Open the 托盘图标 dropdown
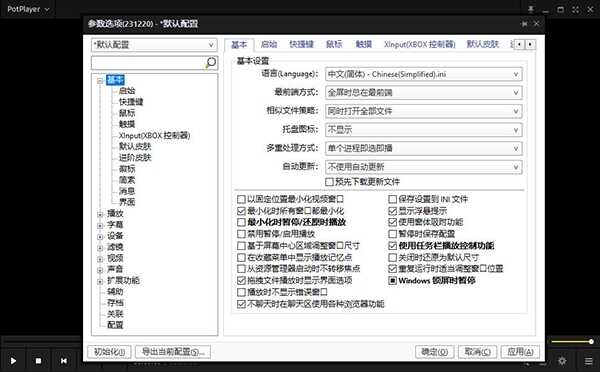Viewport: 600px width, 372px height. (x=424, y=130)
